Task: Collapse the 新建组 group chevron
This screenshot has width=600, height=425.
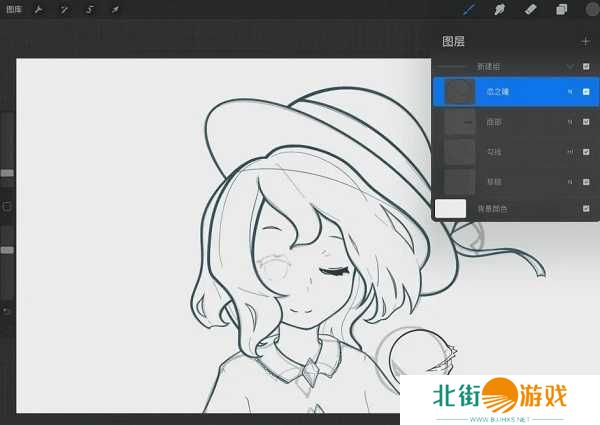Action: (x=570, y=66)
